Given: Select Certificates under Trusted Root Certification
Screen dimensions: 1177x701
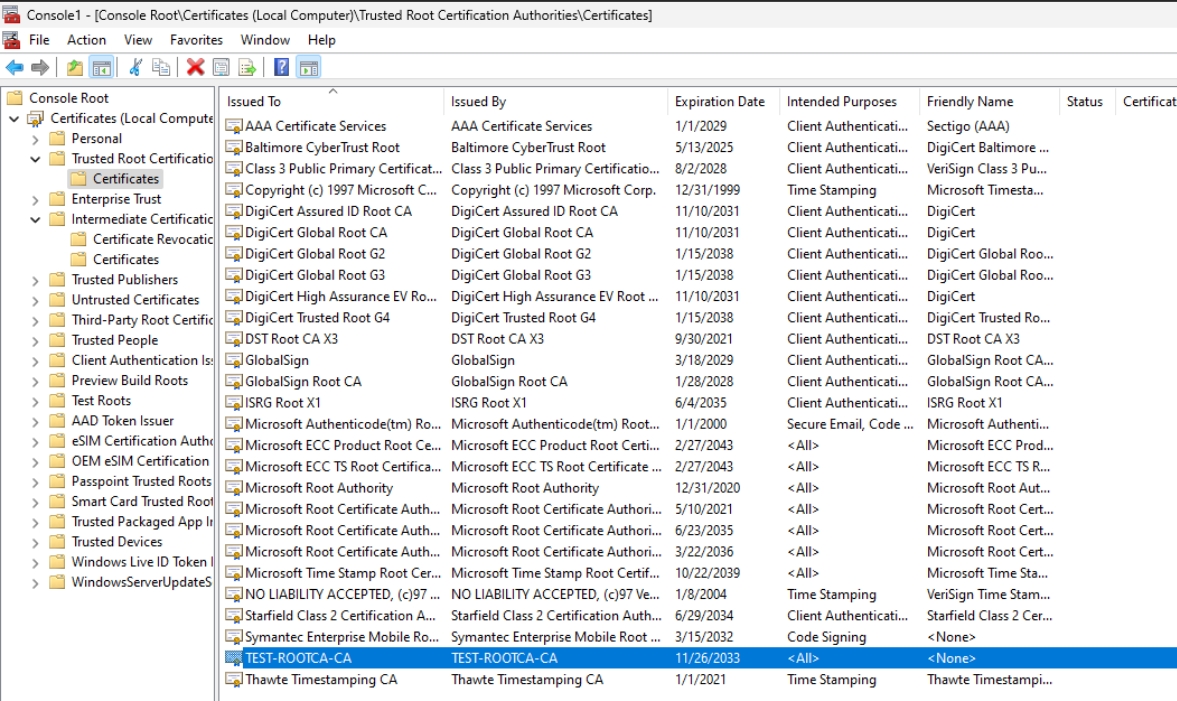Looking at the screenshot, I should (125, 179).
